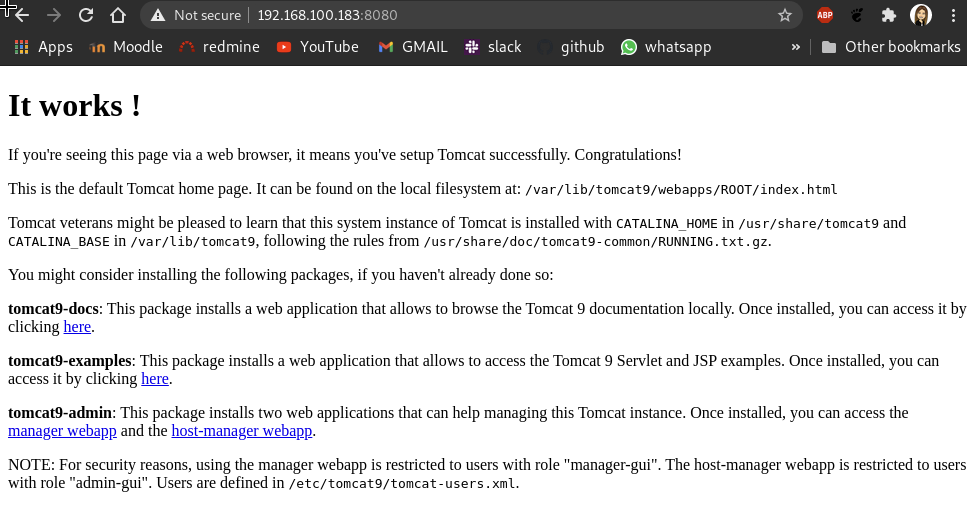Screen dimensions: 967x532
Task: Open the Other bookmarks folder
Action: pos(890,47)
